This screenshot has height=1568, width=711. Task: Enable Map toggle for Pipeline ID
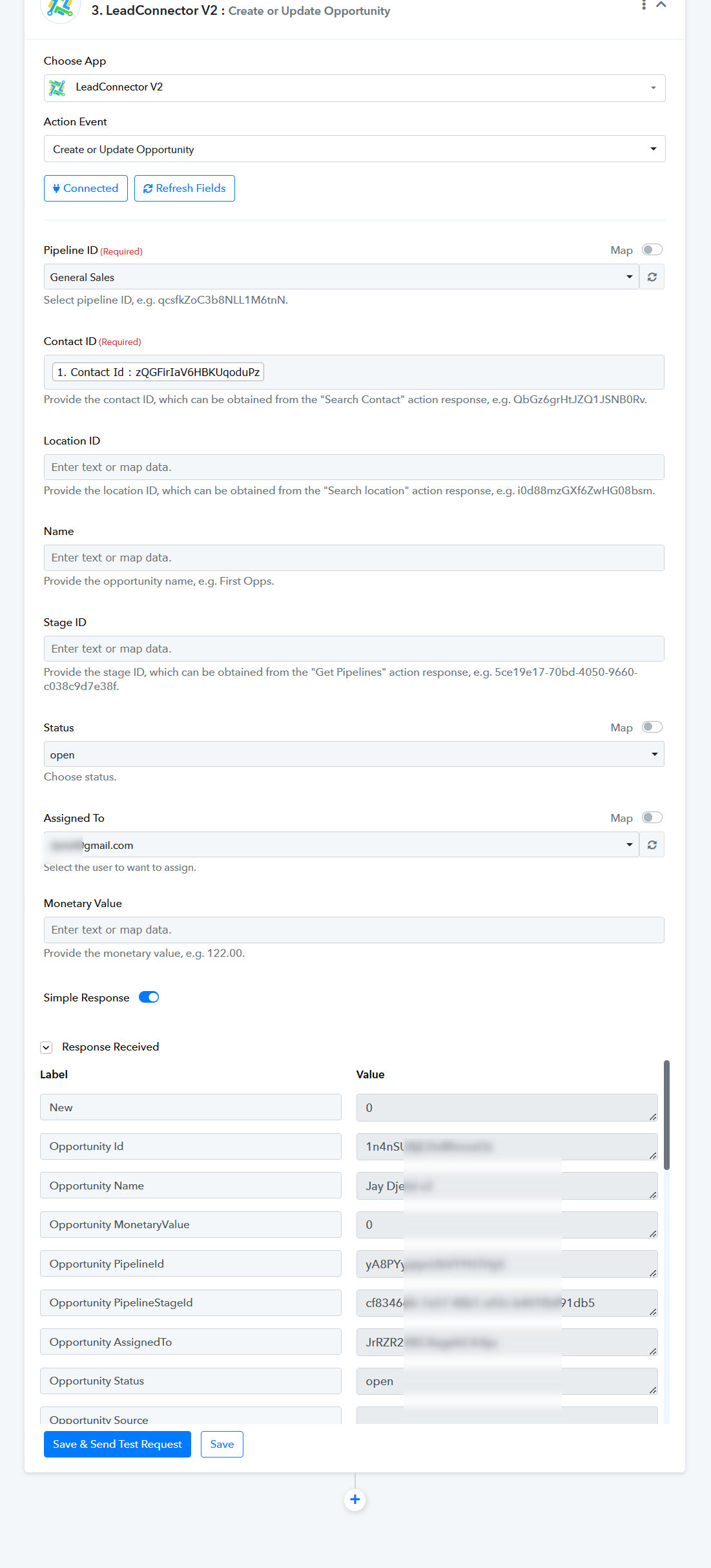tap(652, 250)
